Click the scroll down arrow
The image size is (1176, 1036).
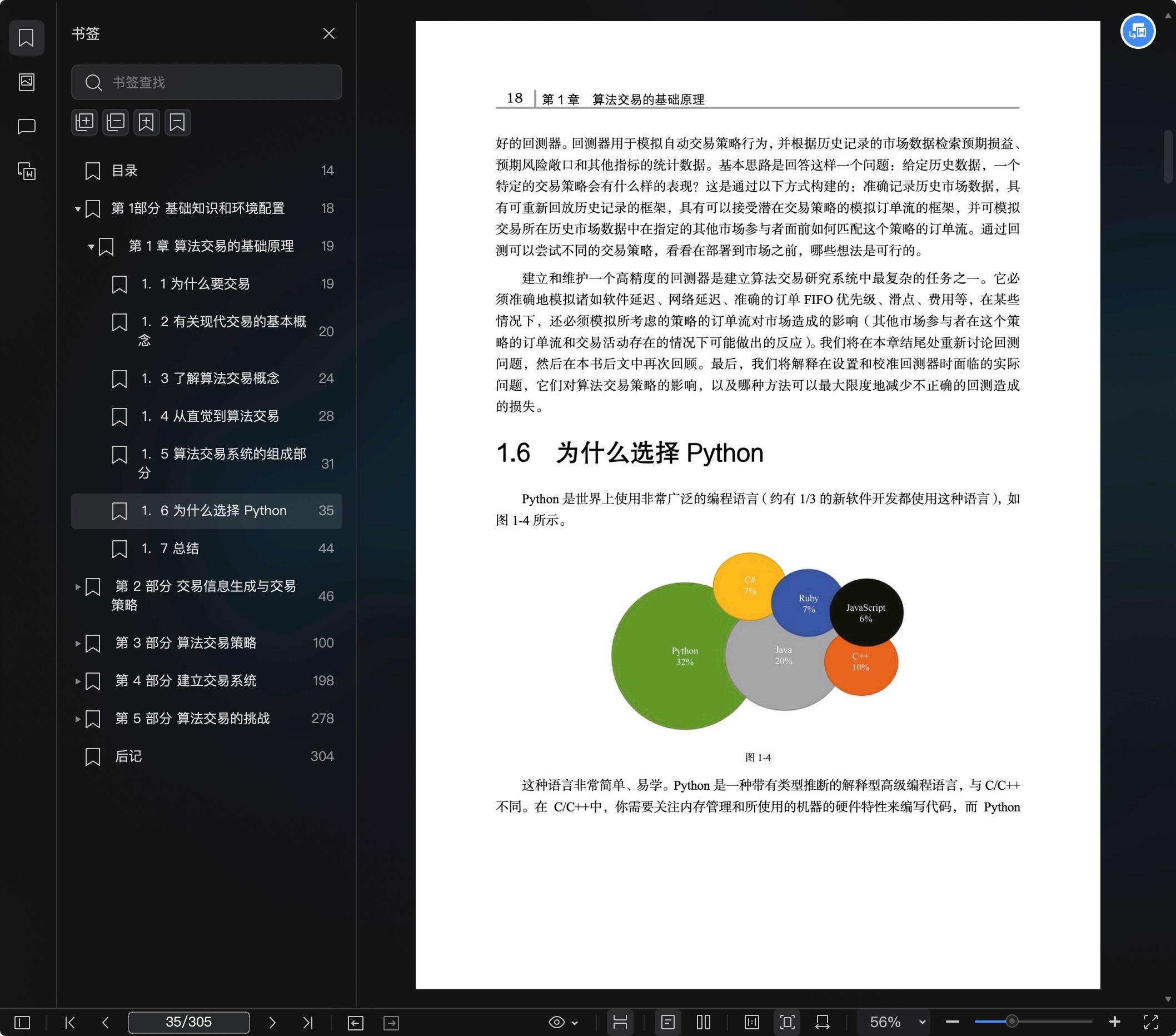1168,1000
